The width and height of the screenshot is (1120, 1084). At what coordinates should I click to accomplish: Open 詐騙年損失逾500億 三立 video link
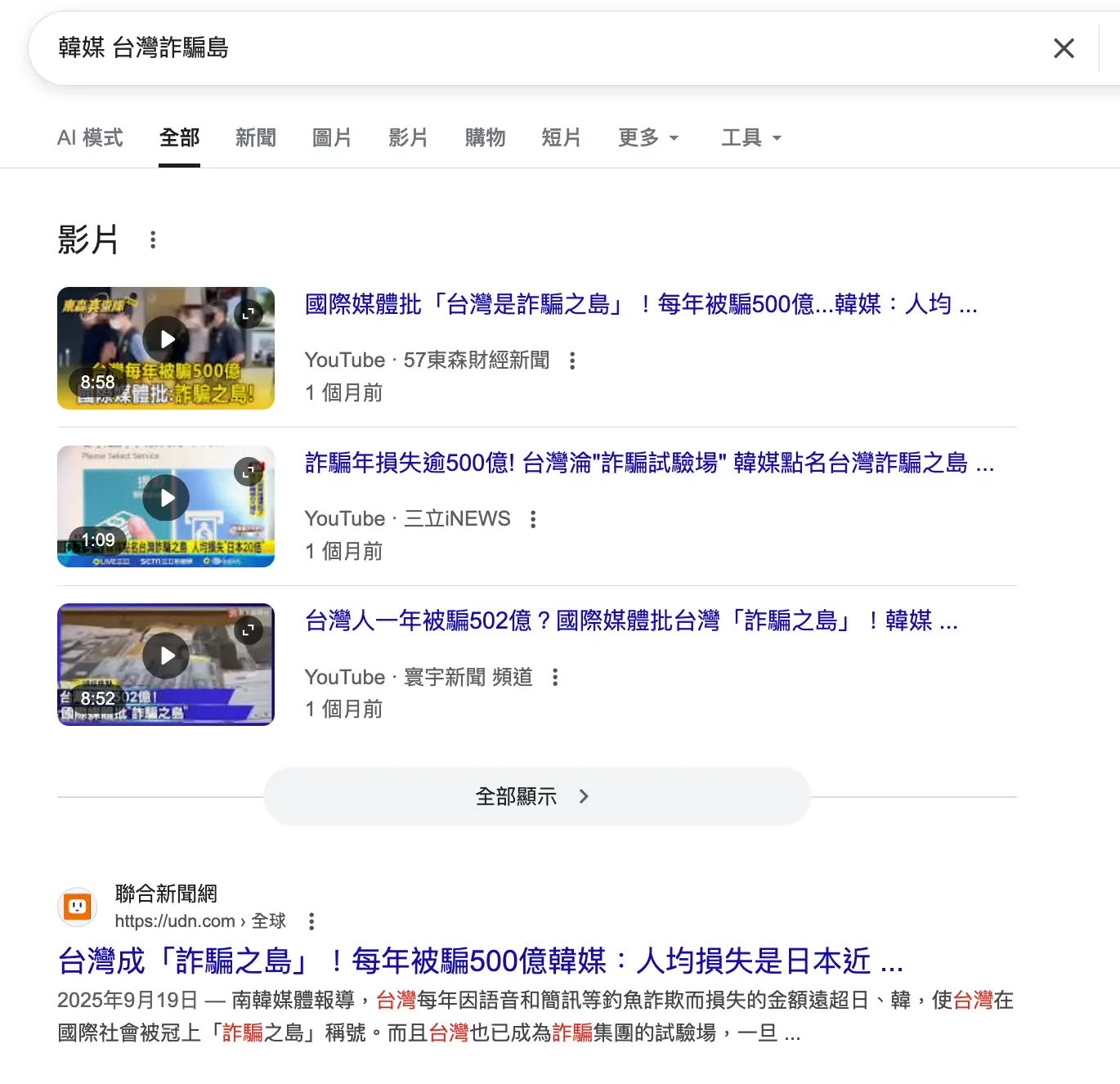tap(648, 463)
